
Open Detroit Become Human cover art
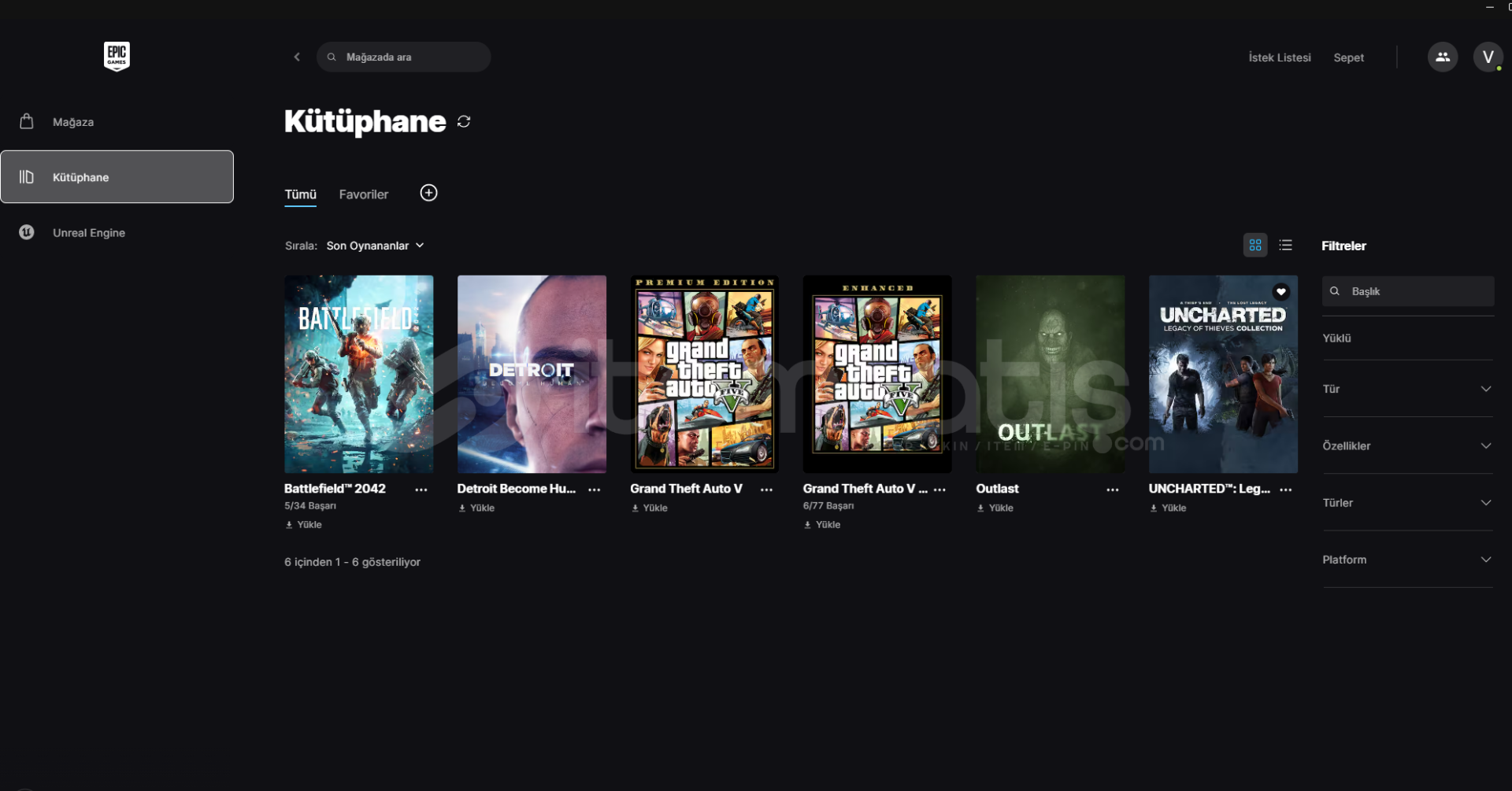coord(532,374)
